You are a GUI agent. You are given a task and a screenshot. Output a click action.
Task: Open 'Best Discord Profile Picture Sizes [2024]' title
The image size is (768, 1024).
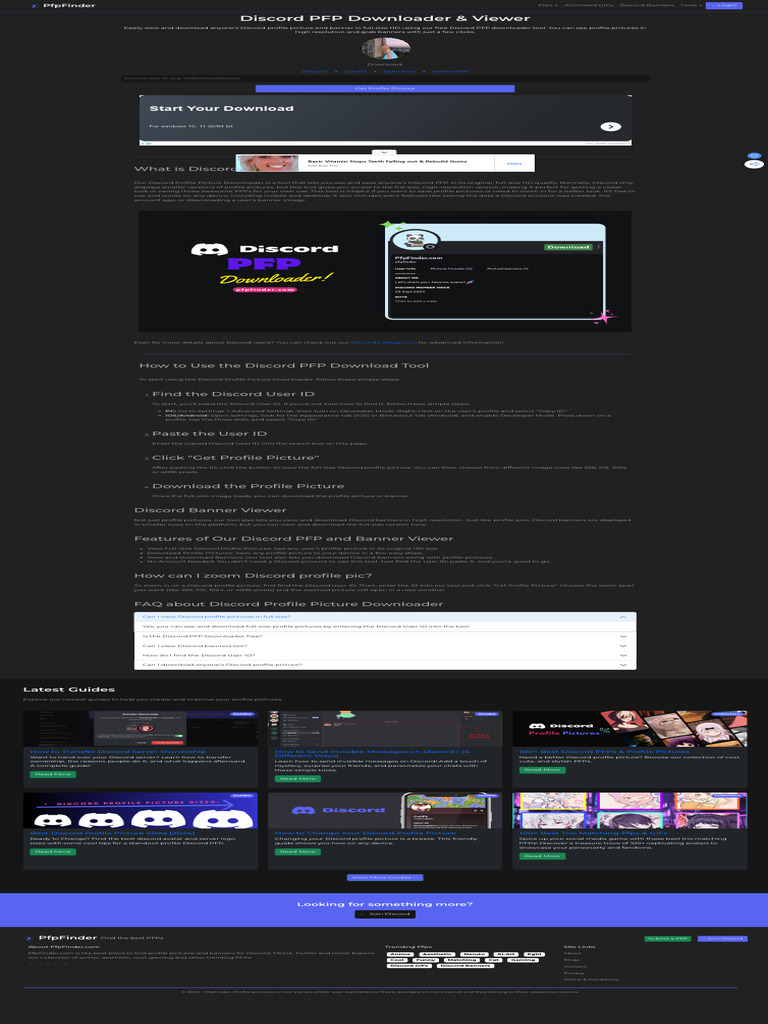[114, 833]
